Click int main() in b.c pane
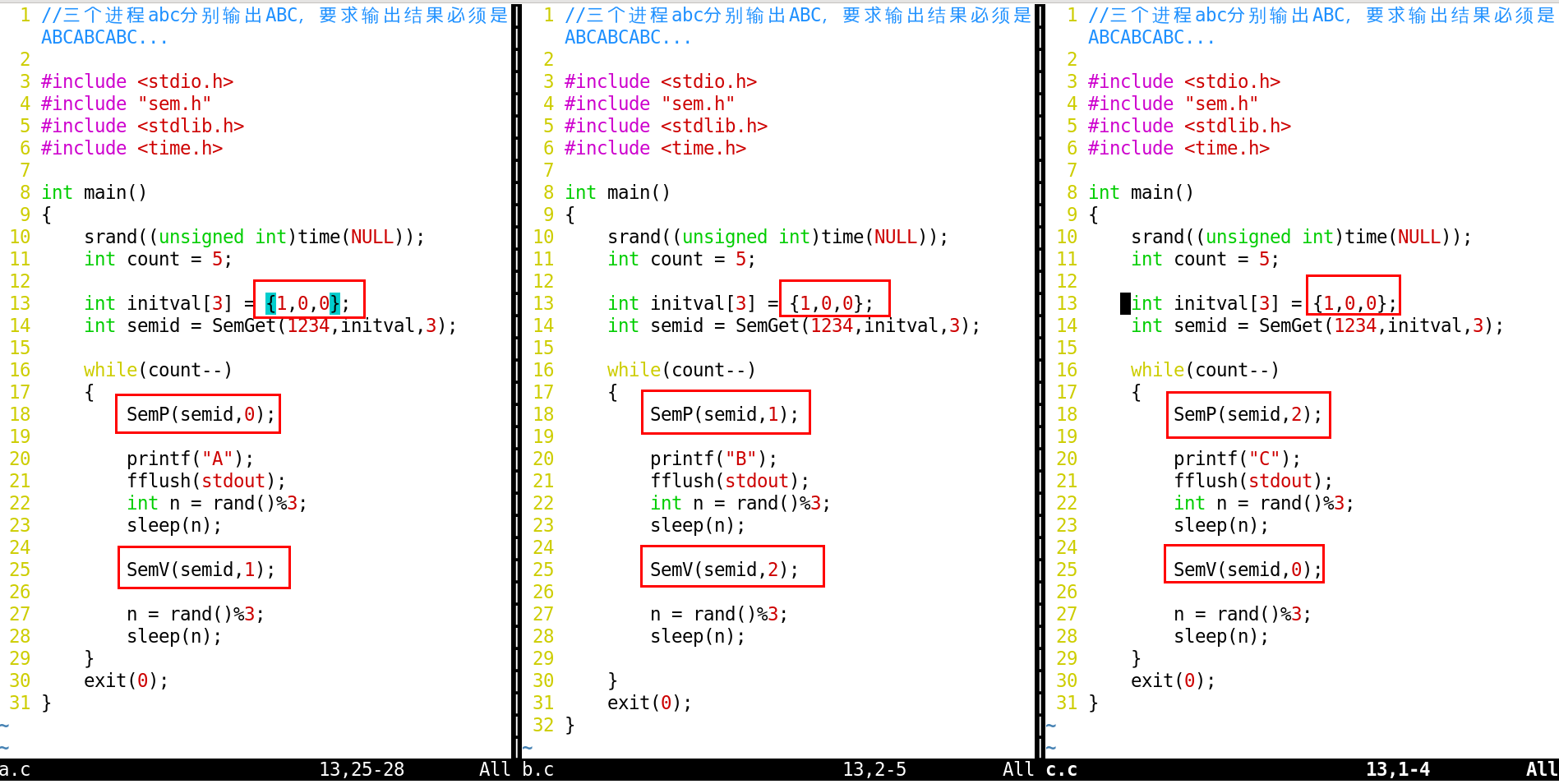 coord(617,192)
